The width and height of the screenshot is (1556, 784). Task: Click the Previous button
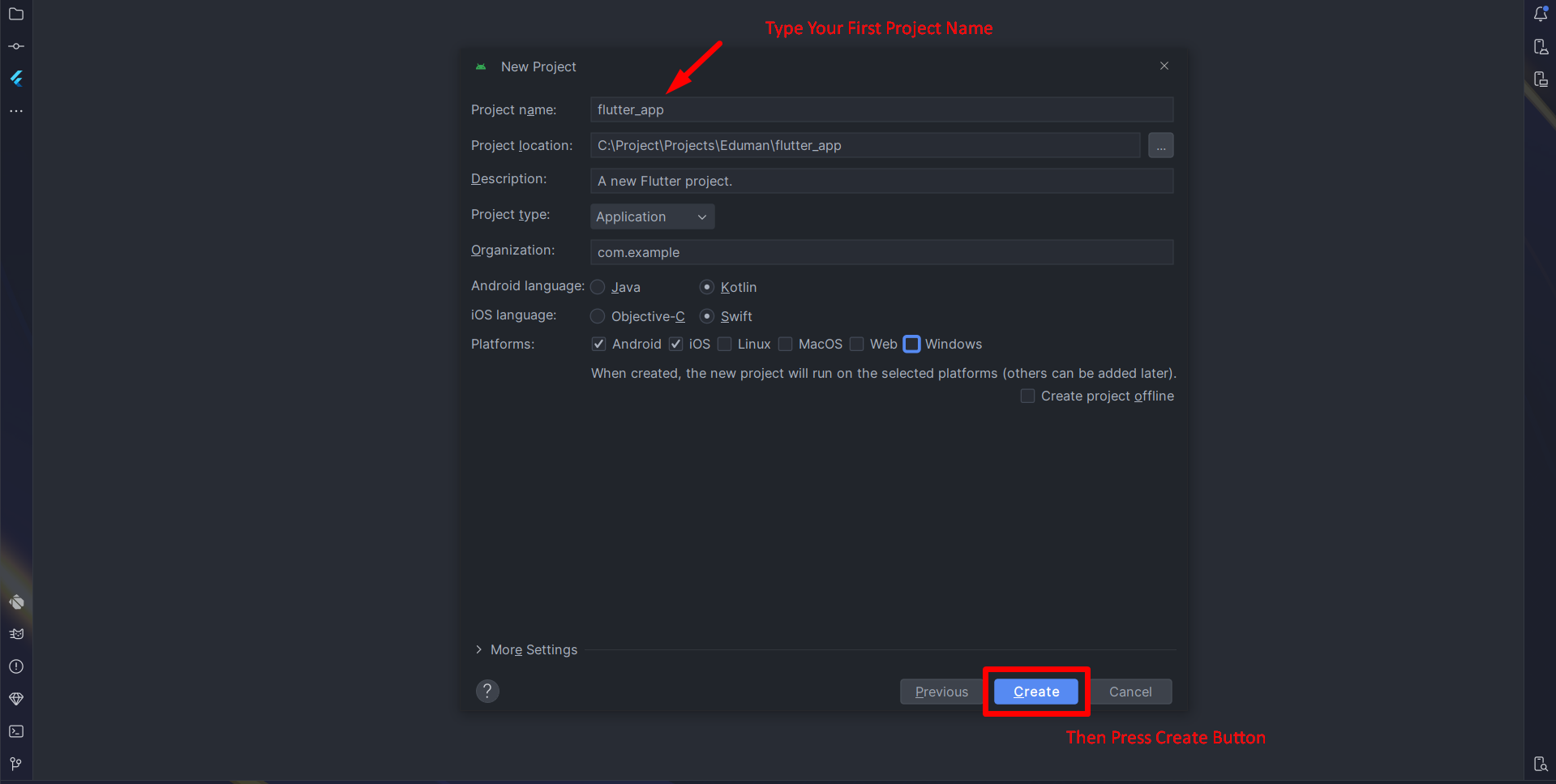[x=941, y=692]
